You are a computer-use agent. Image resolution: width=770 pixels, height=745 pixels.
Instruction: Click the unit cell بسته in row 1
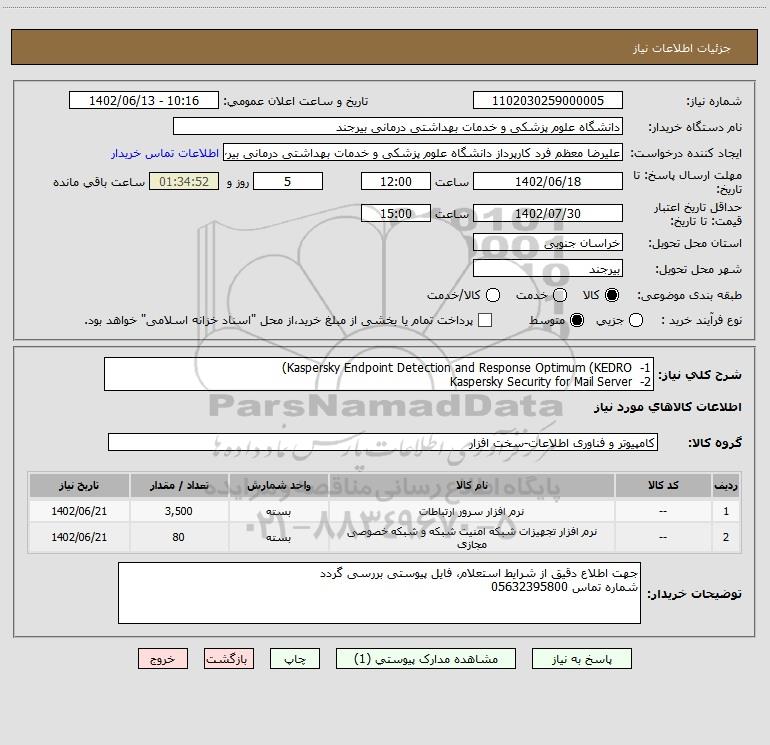coord(278,511)
